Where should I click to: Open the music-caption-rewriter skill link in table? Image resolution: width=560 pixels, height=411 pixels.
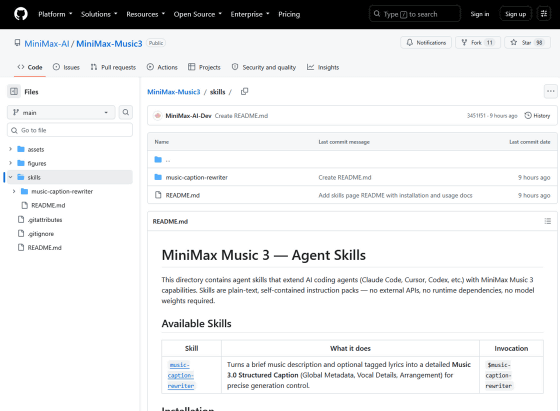click(181, 375)
